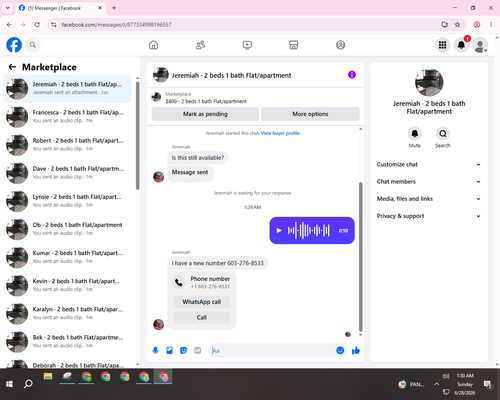Mute this chat via bell icon

(414, 134)
